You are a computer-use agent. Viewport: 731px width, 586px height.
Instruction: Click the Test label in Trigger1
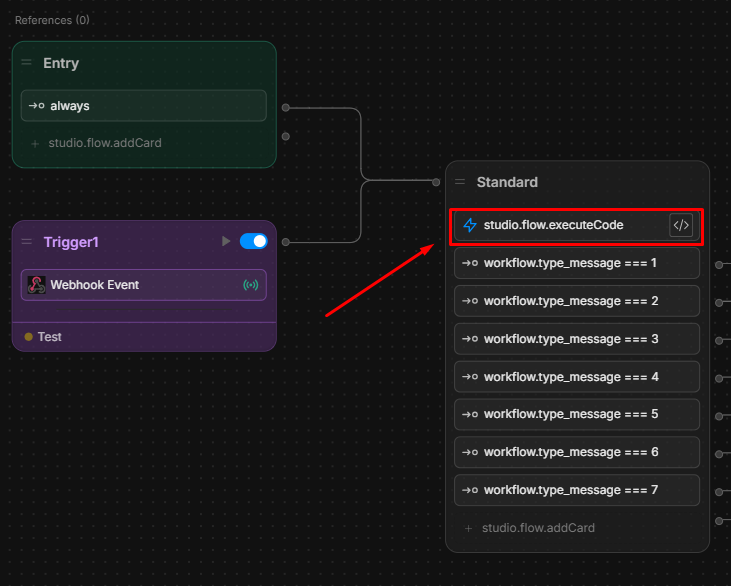pyautogui.click(x=49, y=337)
